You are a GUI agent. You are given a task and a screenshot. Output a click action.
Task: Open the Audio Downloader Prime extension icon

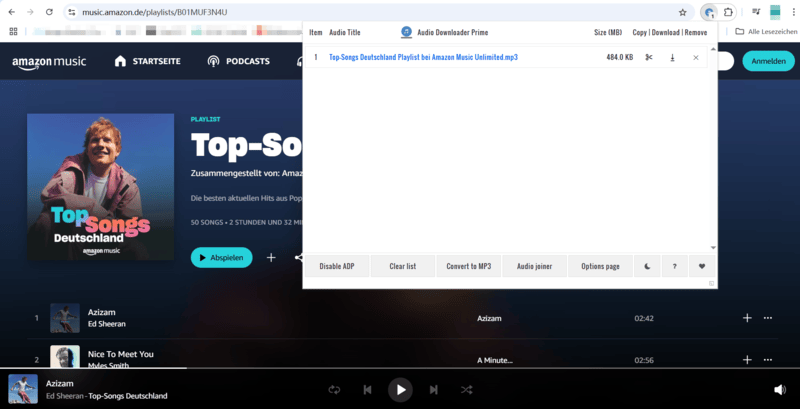(710, 12)
